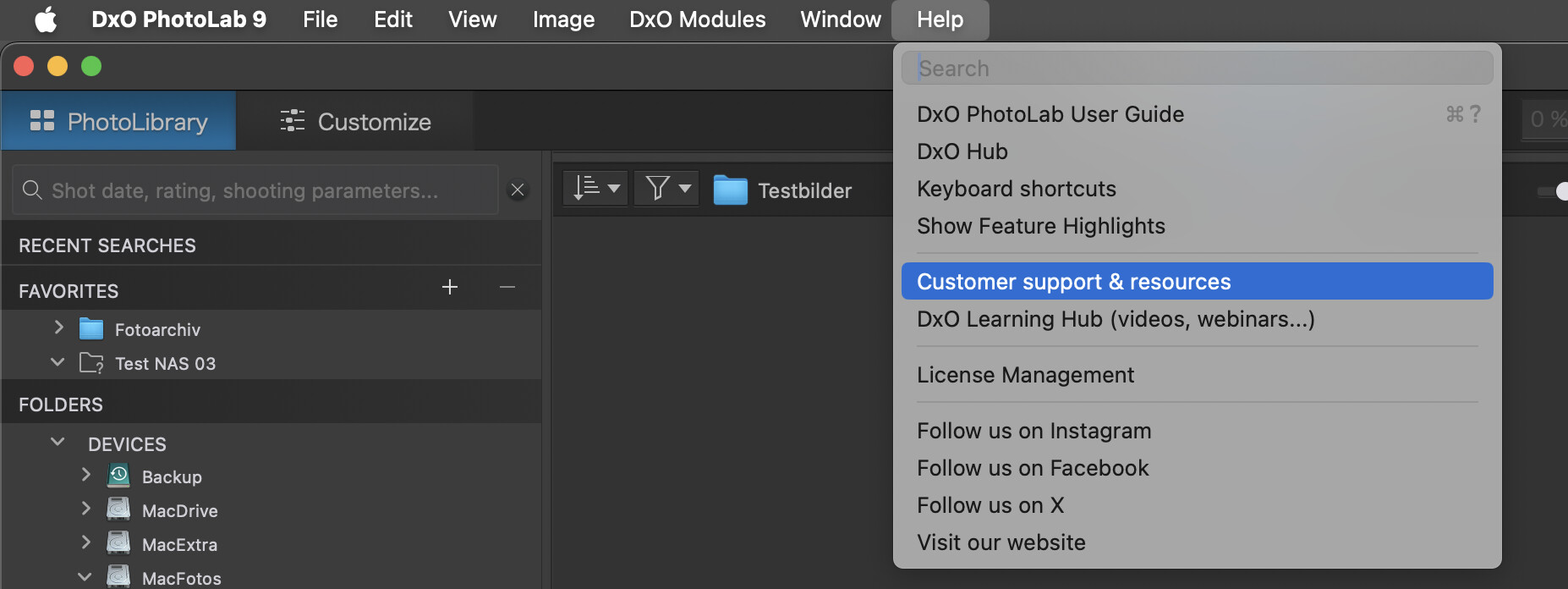The height and width of the screenshot is (589, 1568).
Task: Click the Help menu Search field
Action: (x=1197, y=68)
